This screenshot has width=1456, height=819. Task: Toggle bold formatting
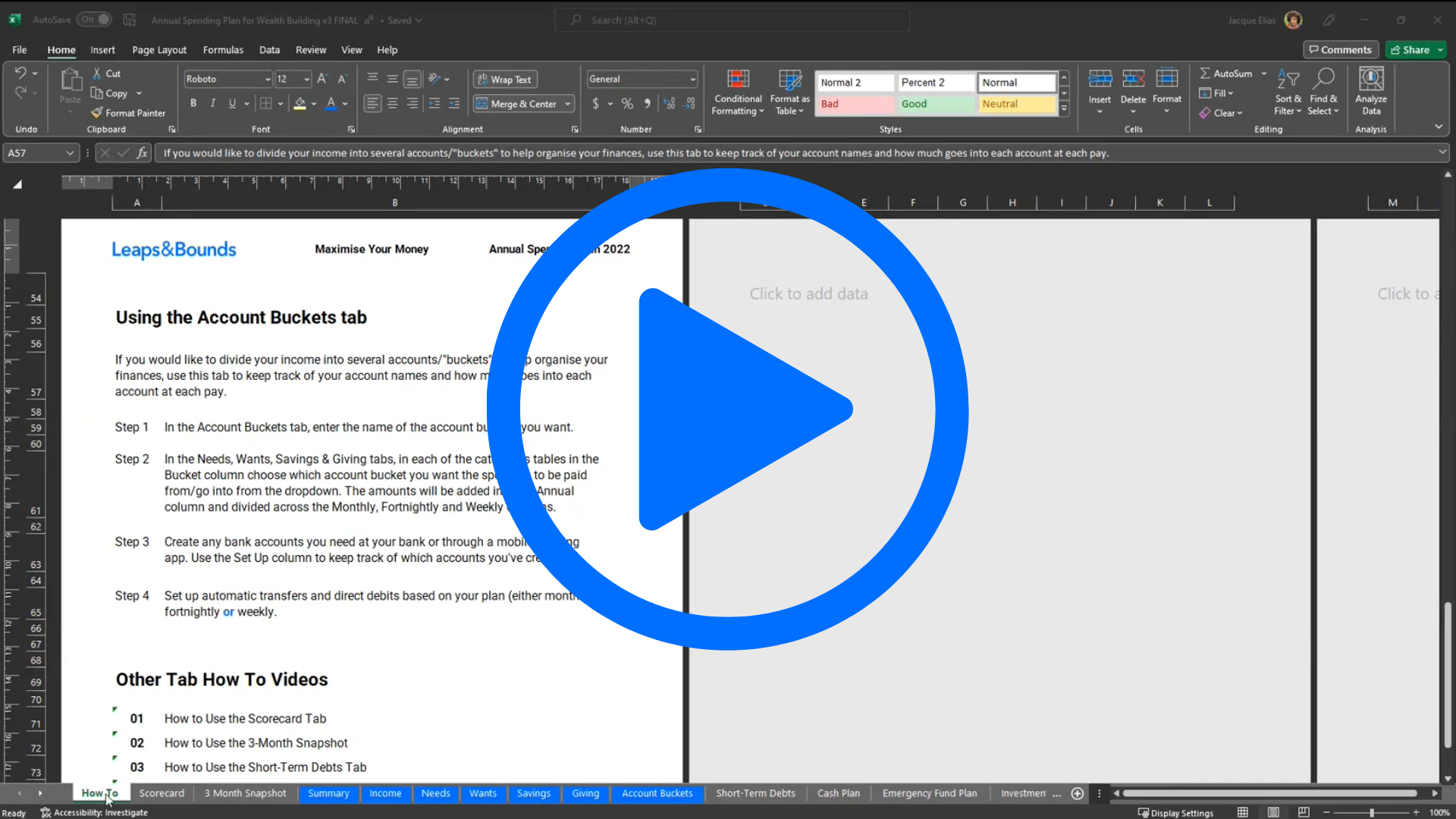(x=193, y=104)
